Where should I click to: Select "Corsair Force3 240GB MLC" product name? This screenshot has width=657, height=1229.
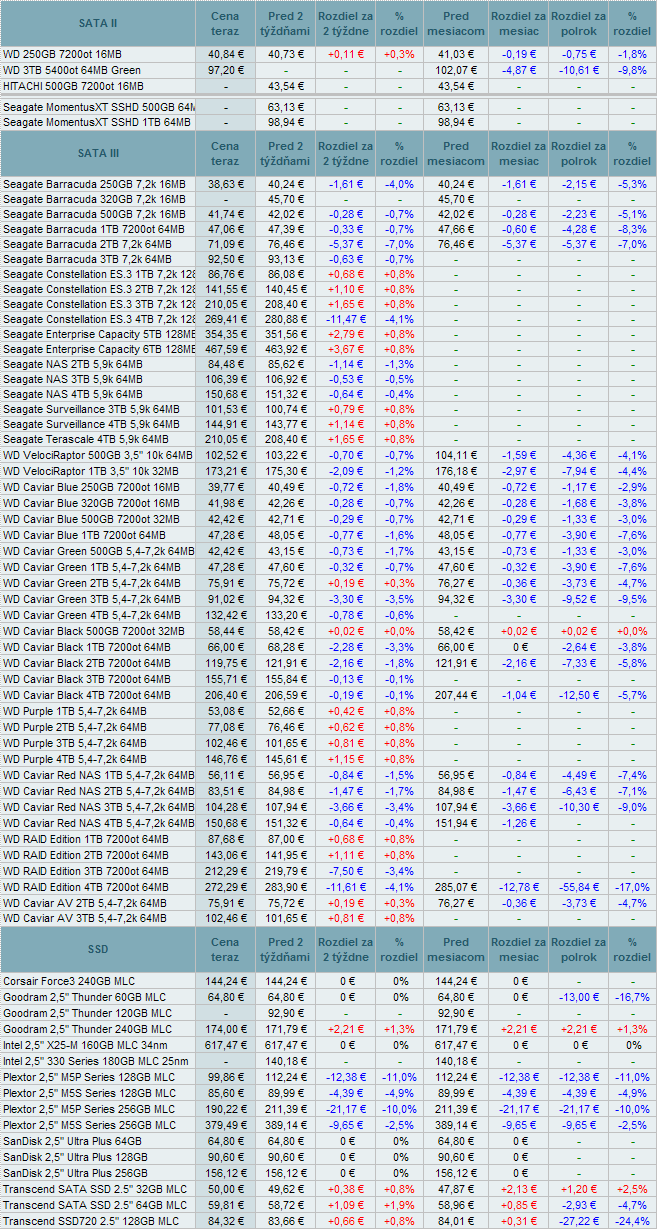[x=69, y=981]
